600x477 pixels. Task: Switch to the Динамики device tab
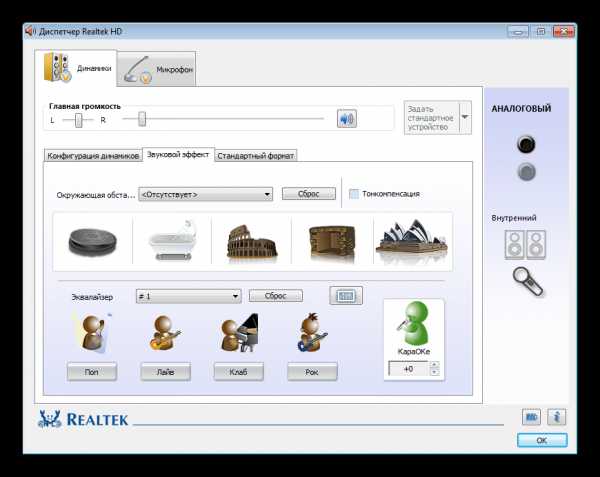point(76,68)
